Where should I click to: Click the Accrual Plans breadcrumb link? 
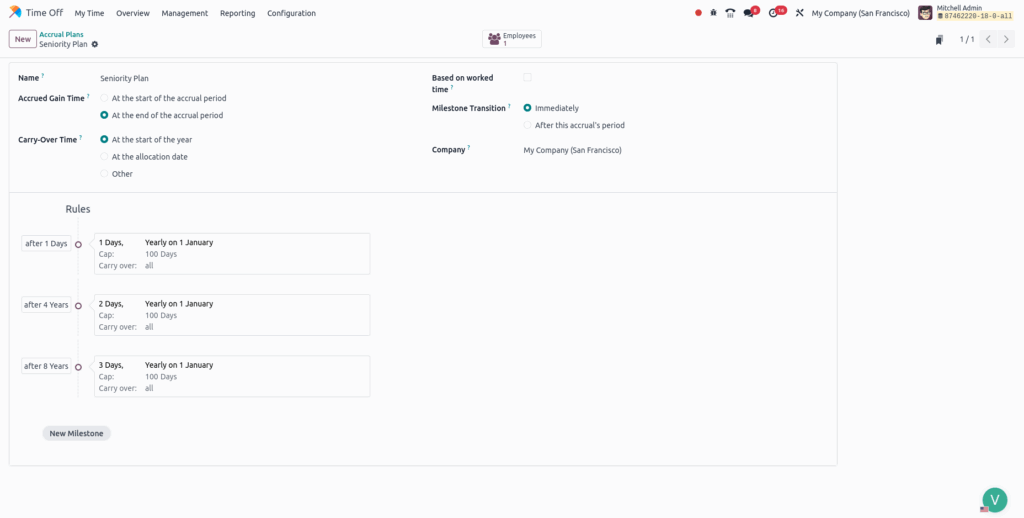(x=61, y=34)
